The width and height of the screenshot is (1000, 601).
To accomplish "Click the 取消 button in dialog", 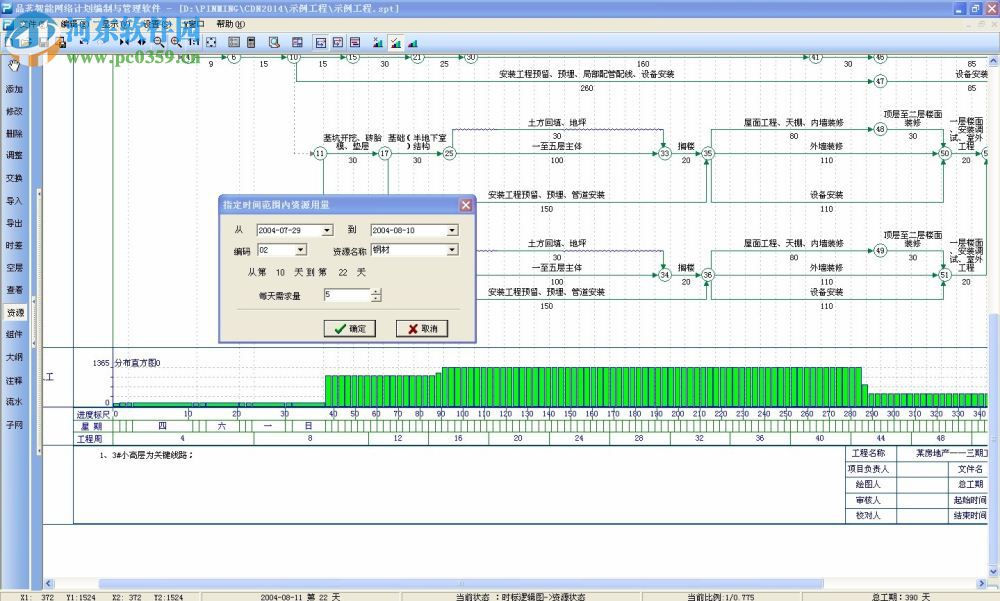I will [421, 329].
